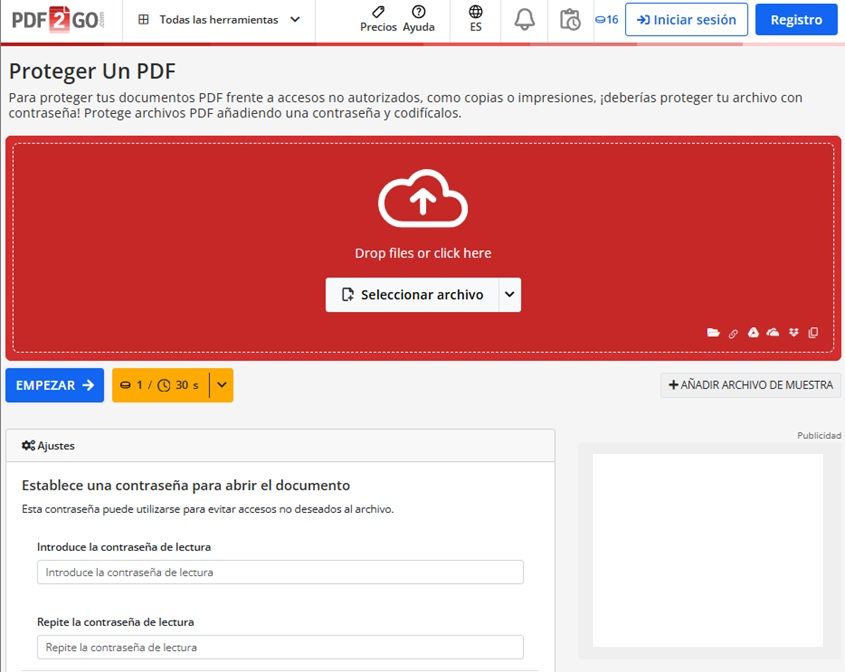
Task: Upload a file from Dropbox
Action: point(792,332)
